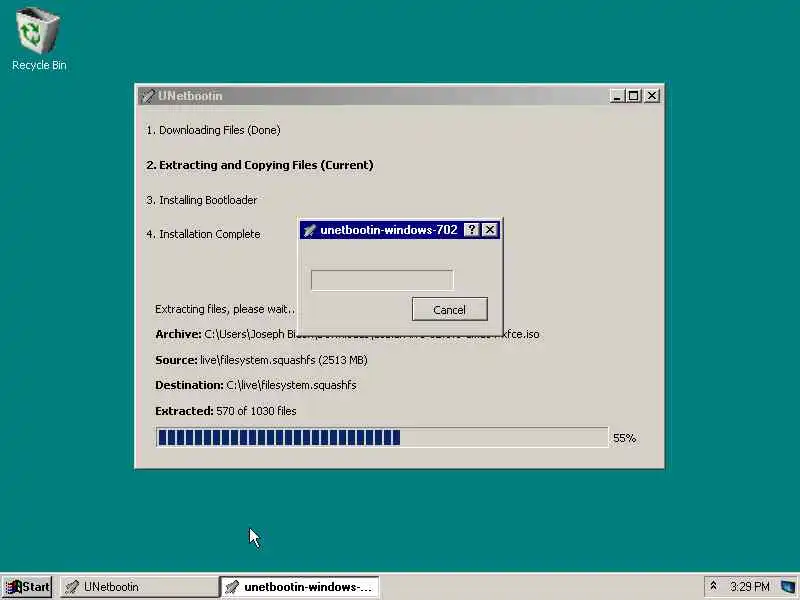Open the Start menu
This screenshot has width=800, height=600.
click(27, 587)
